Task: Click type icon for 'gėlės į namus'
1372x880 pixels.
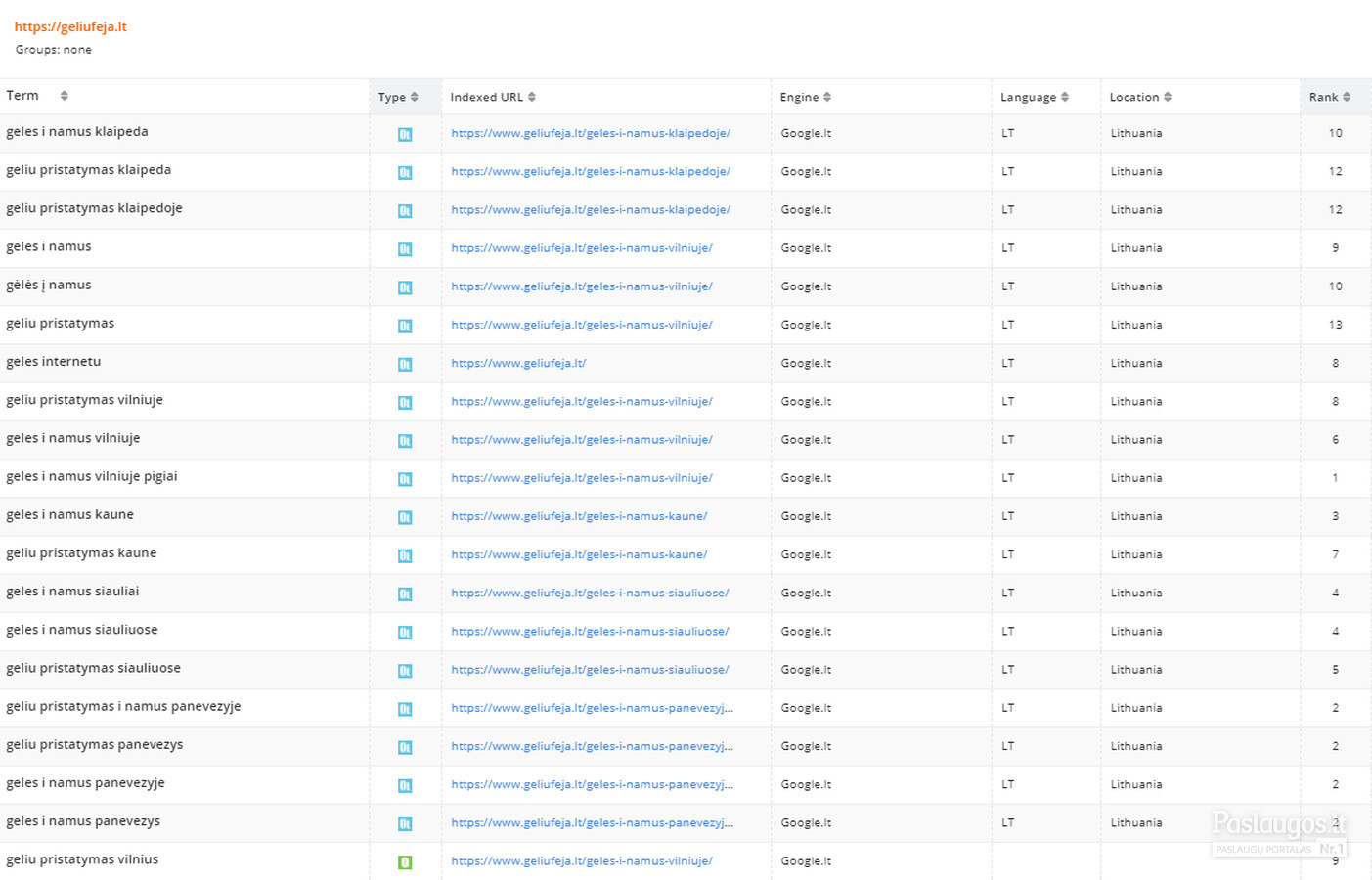Action: tap(405, 287)
